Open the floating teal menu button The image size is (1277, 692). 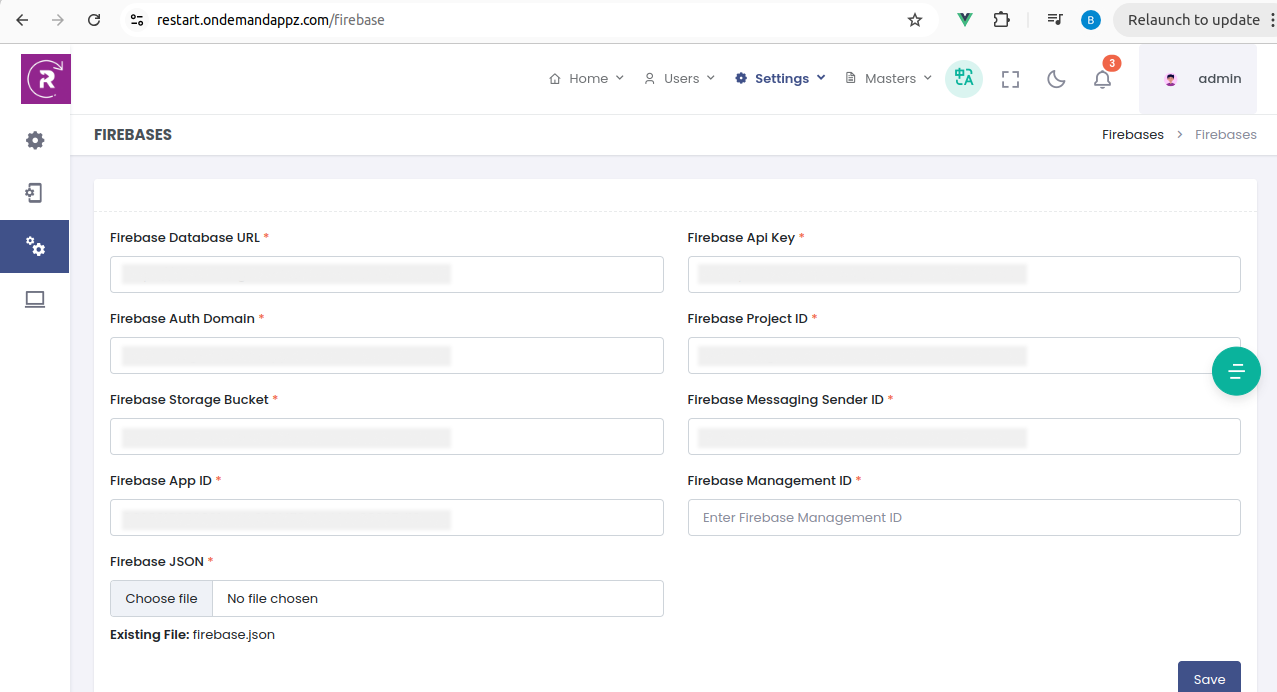(x=1237, y=371)
